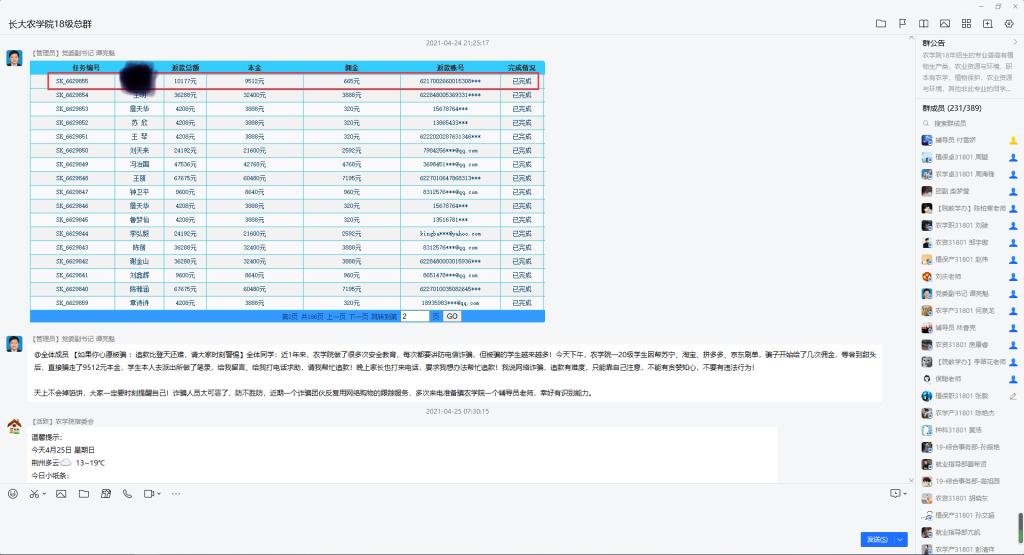Expand the screenshot tool dropdown arrow
Image resolution: width=1024 pixels, height=555 pixels.
coord(43,493)
